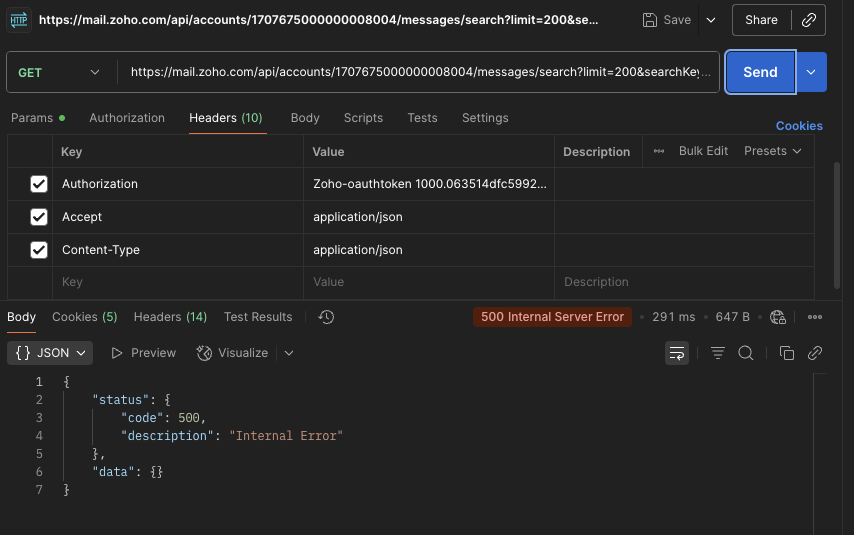This screenshot has width=854, height=535.
Task: Uncheck the Authorization header checkbox
Action: pyautogui.click(x=39, y=184)
